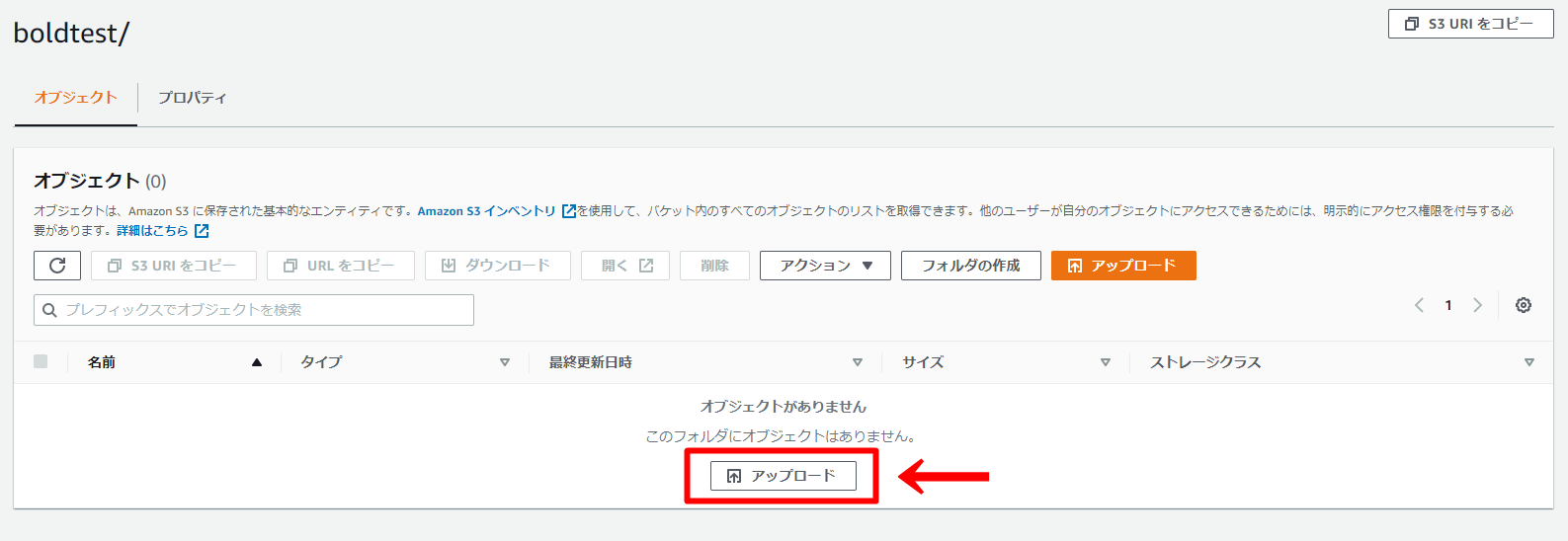Click フォルダの作成 button
The height and width of the screenshot is (541, 1568).
970,266
